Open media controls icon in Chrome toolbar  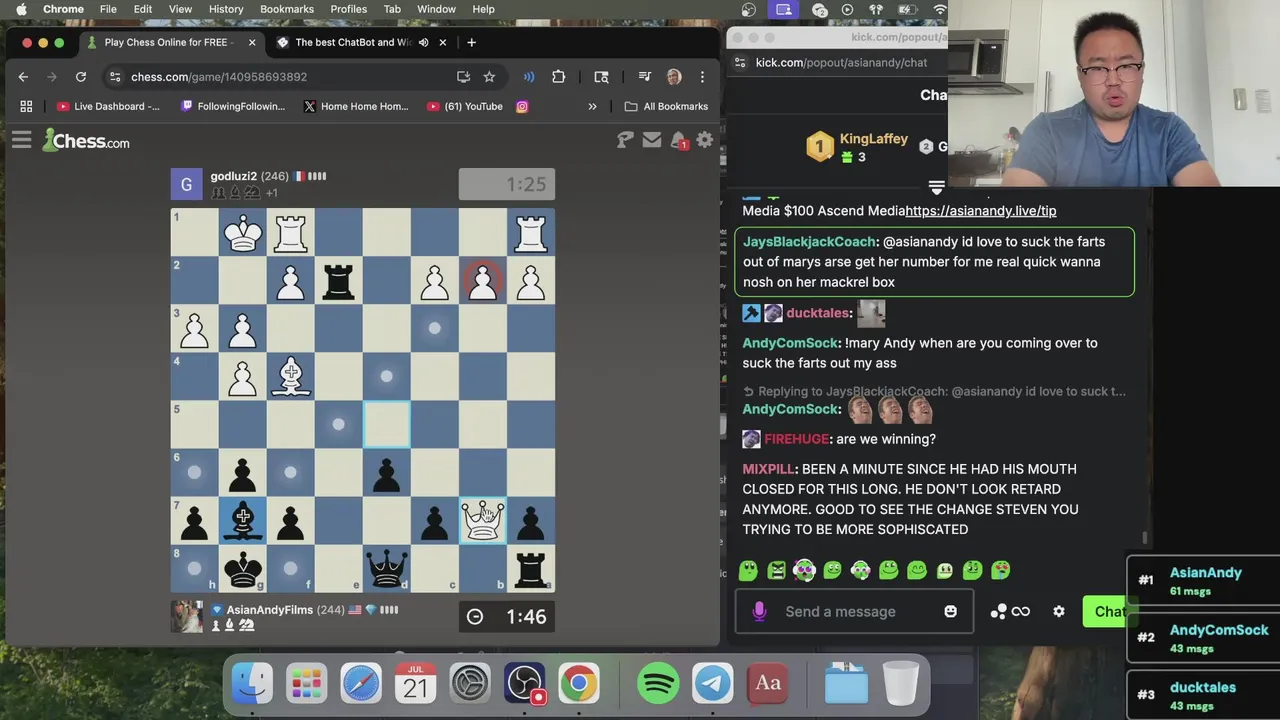(x=645, y=76)
